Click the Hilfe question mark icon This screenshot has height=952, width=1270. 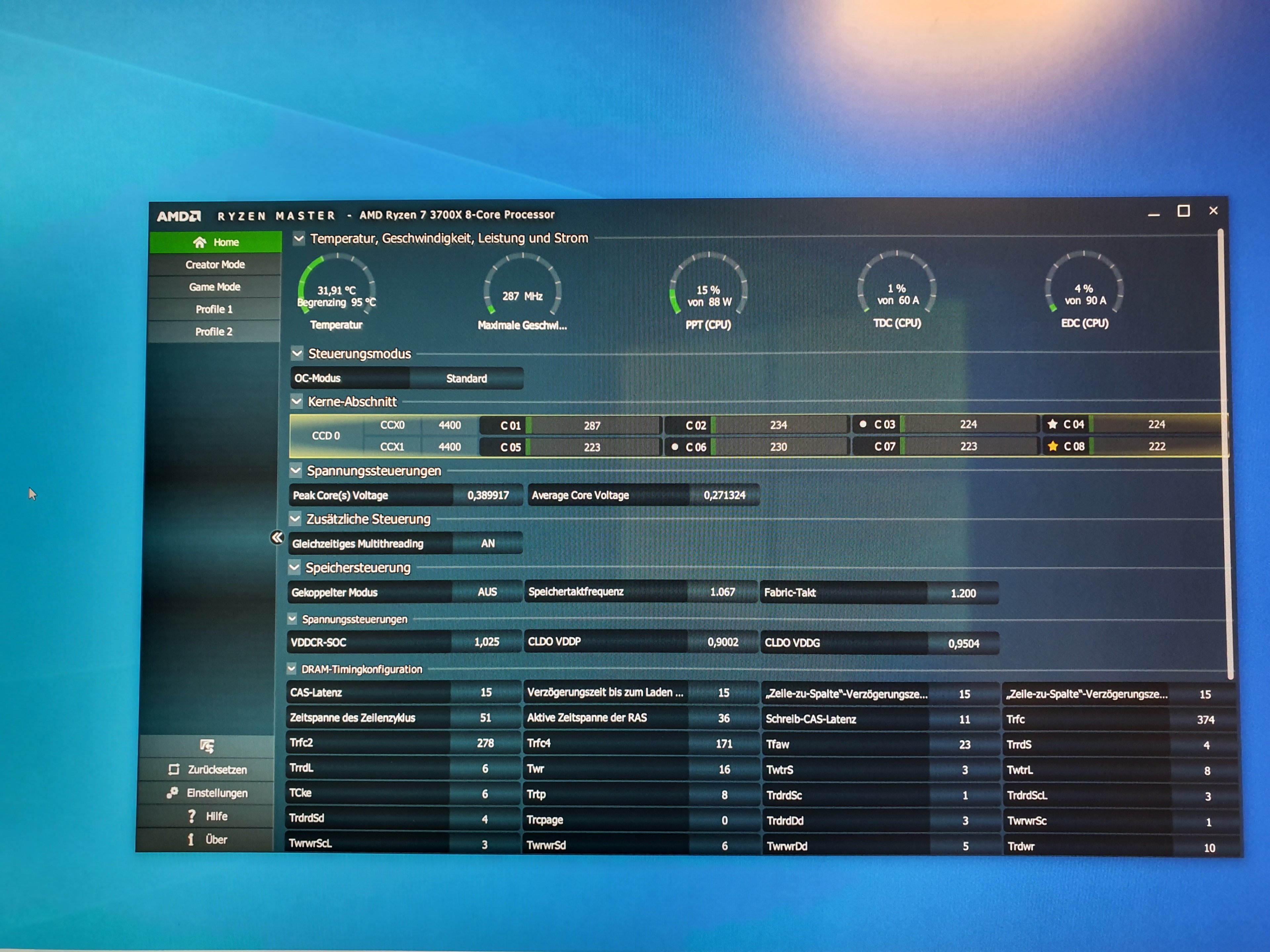pos(192,816)
